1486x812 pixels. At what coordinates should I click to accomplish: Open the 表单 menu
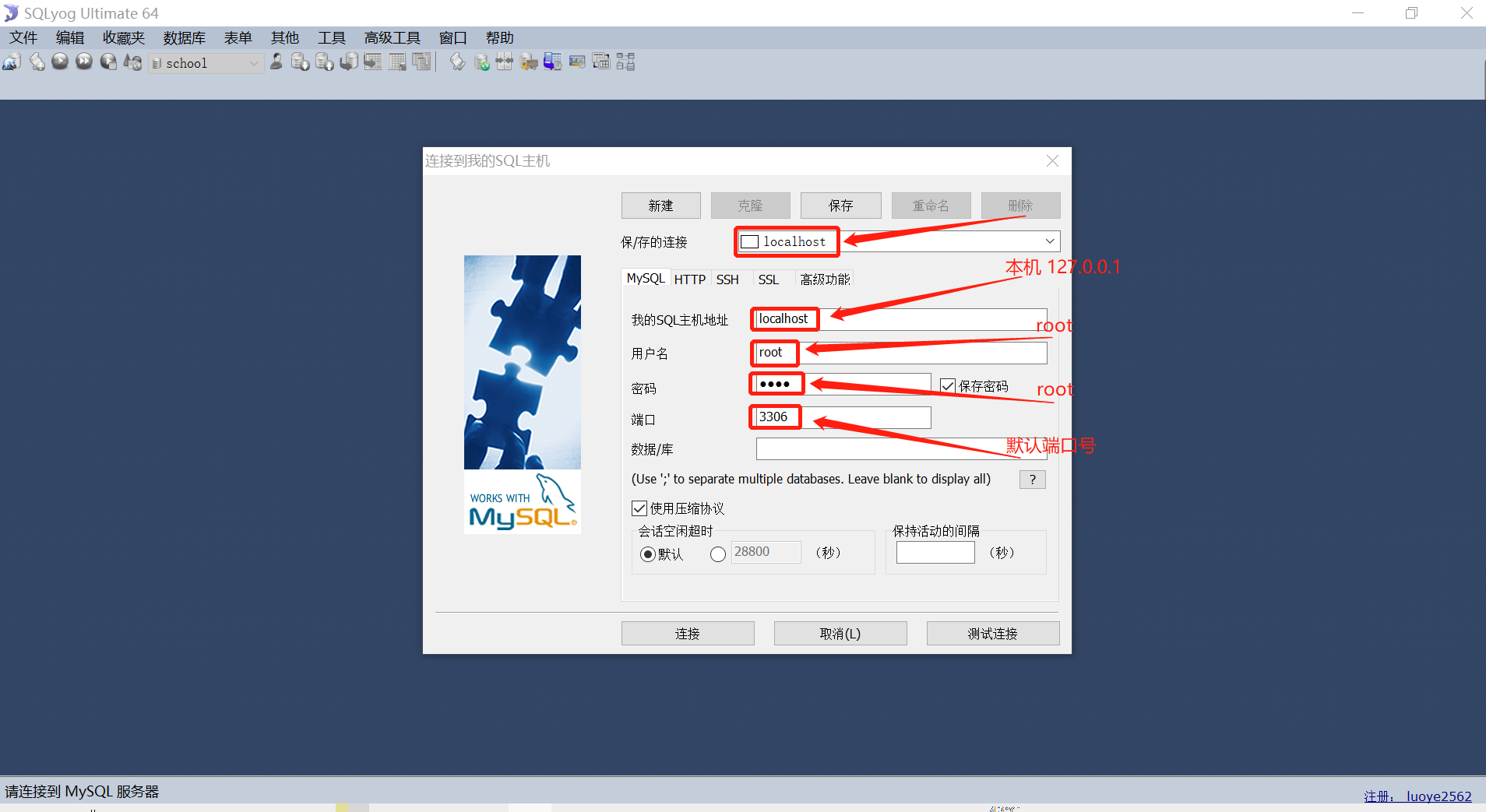click(x=238, y=38)
